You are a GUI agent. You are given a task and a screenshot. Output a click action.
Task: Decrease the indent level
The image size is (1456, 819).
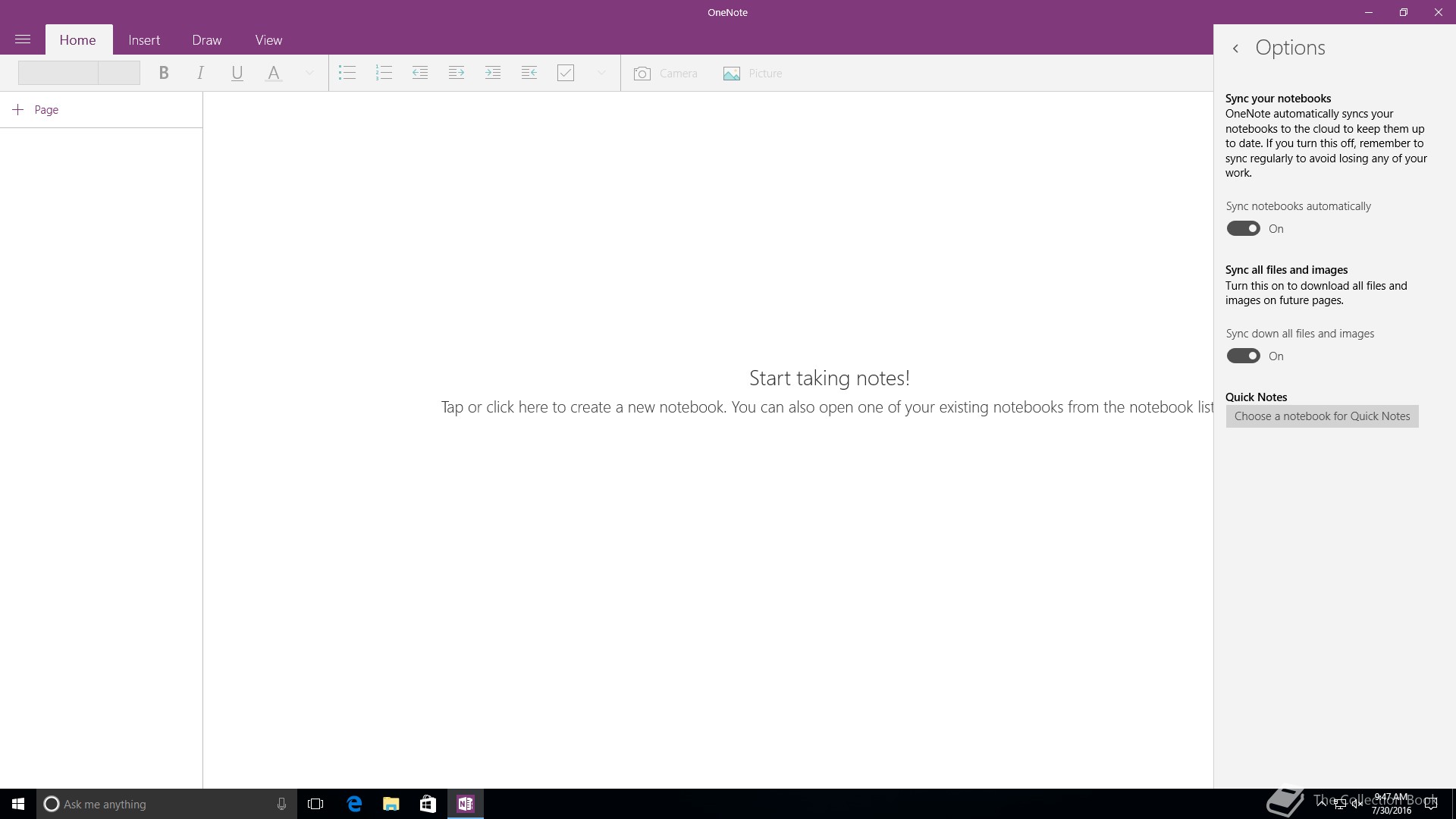420,73
